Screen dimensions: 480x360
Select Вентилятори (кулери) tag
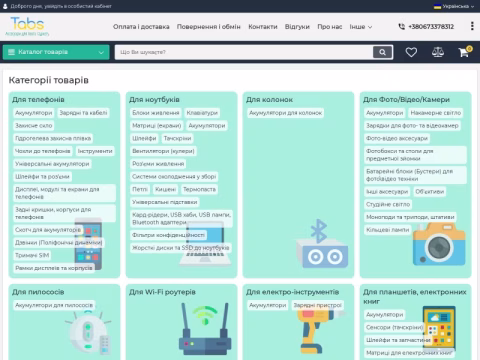163,151
